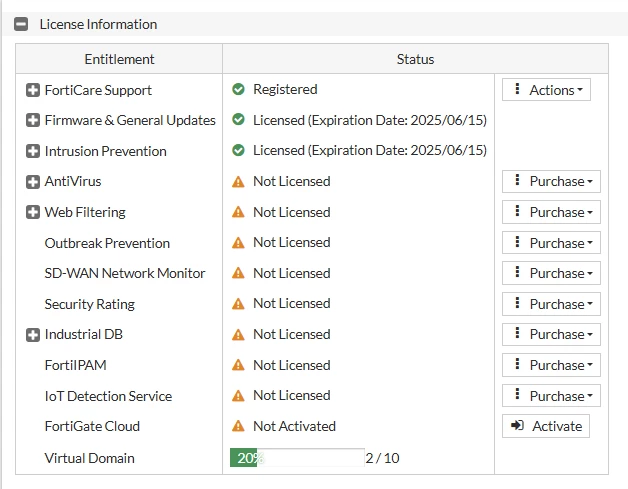This screenshot has height=489, width=628.
Task: Open Purchase dropdown for Outbreak Prevention
Action: point(551,243)
